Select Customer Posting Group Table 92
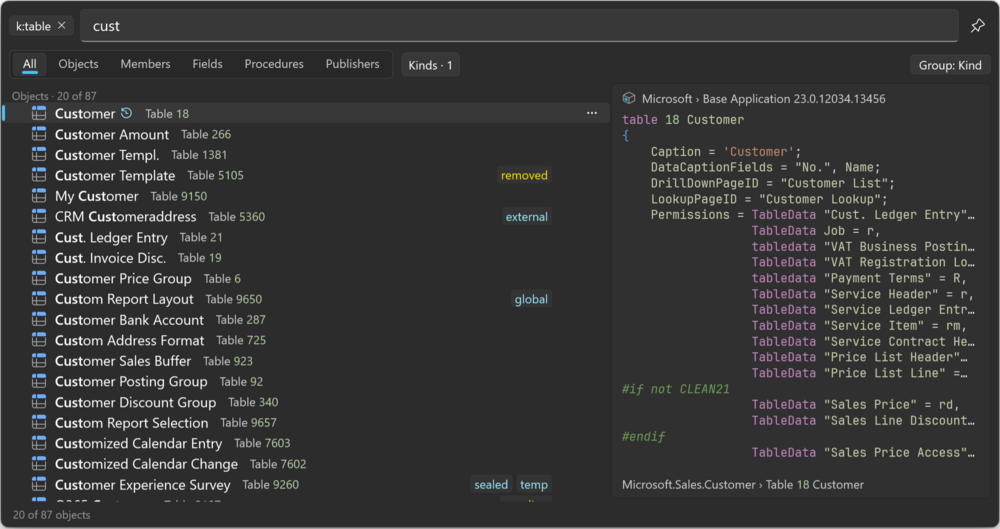The image size is (1000, 529). (x=306, y=382)
